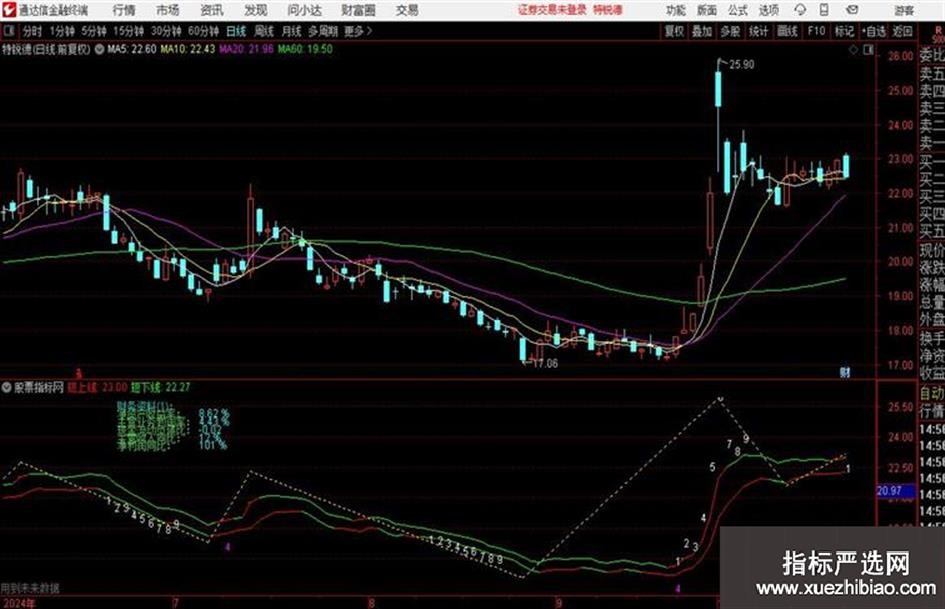Click the blue 财 marker on the chart
This screenshot has height=609, width=945.
click(x=845, y=372)
